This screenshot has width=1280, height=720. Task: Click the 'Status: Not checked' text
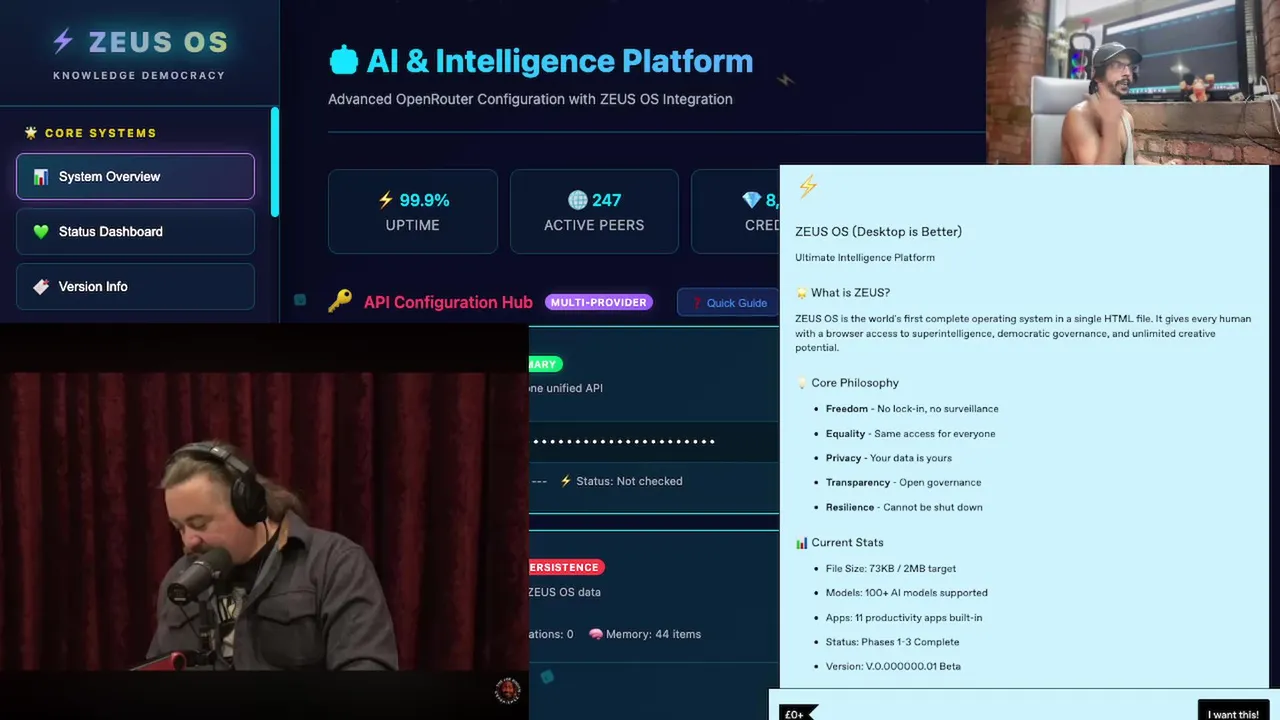coord(629,481)
